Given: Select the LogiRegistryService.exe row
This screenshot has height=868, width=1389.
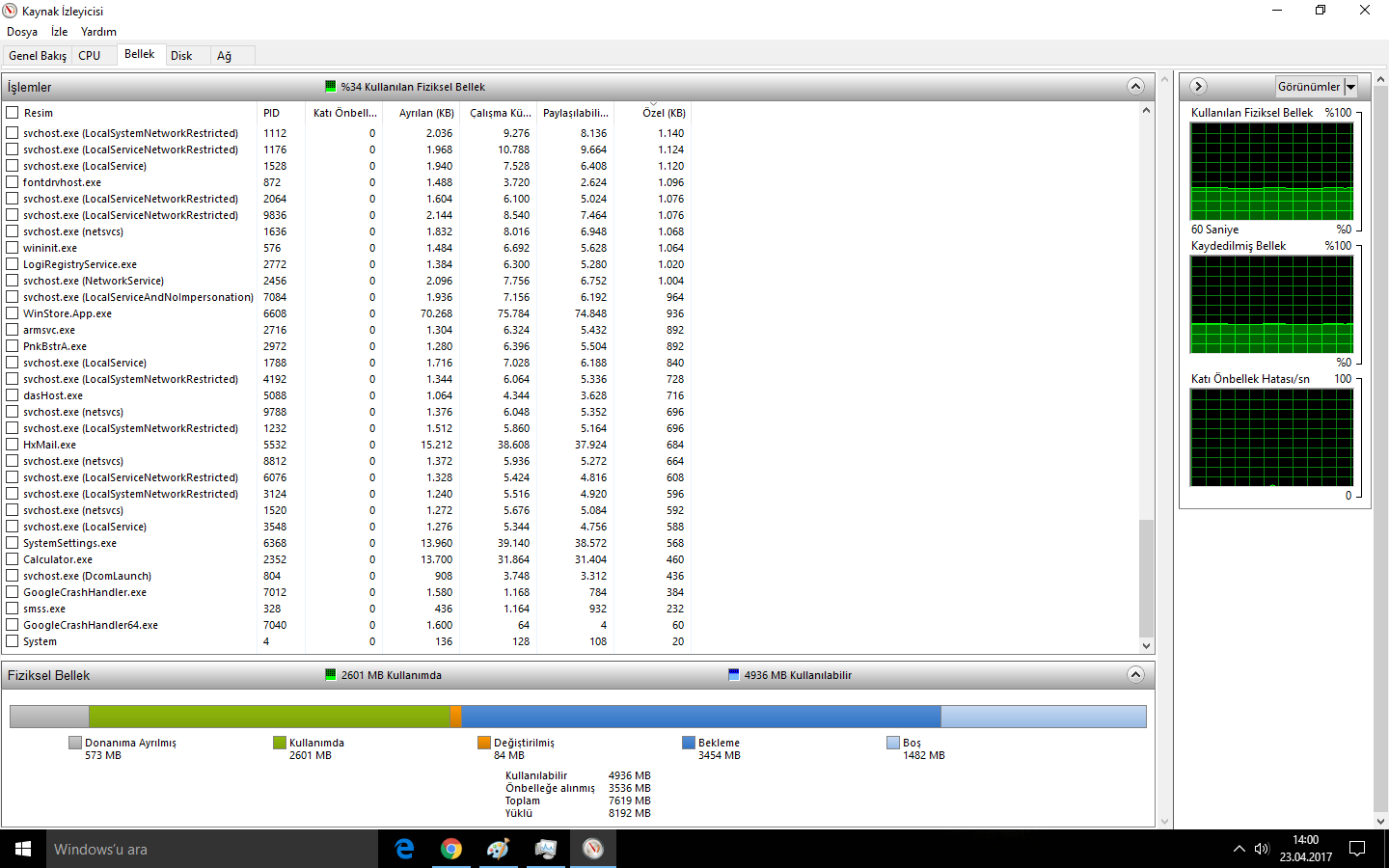Looking at the screenshot, I should point(347,263).
